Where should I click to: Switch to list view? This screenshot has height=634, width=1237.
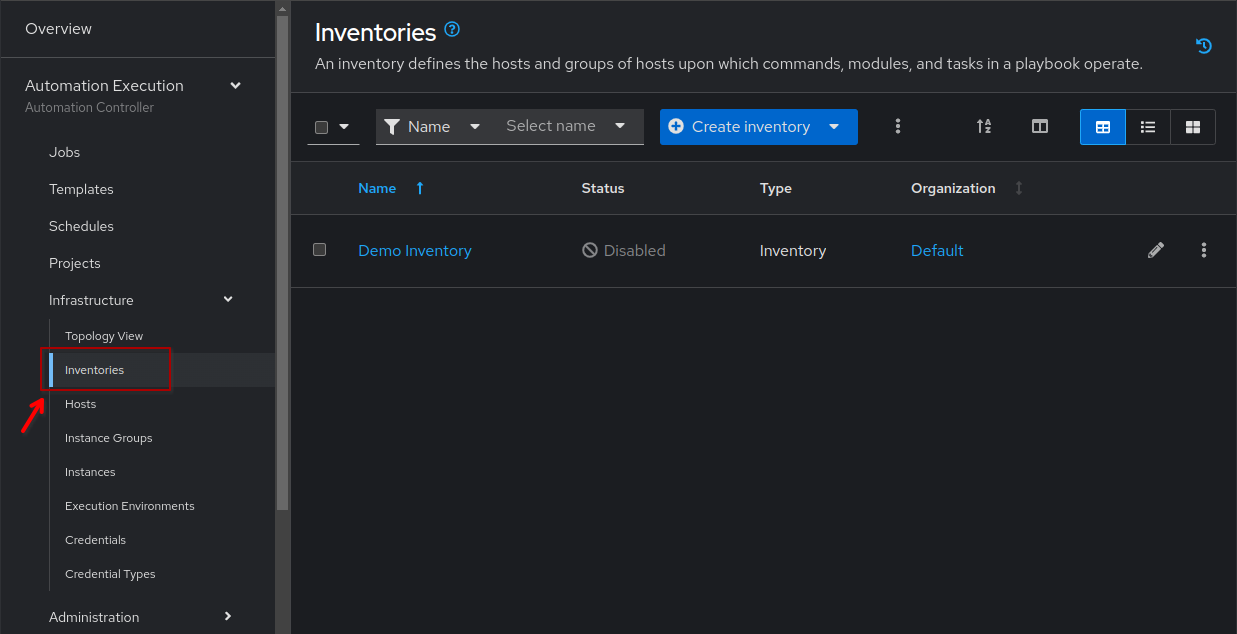1148,127
